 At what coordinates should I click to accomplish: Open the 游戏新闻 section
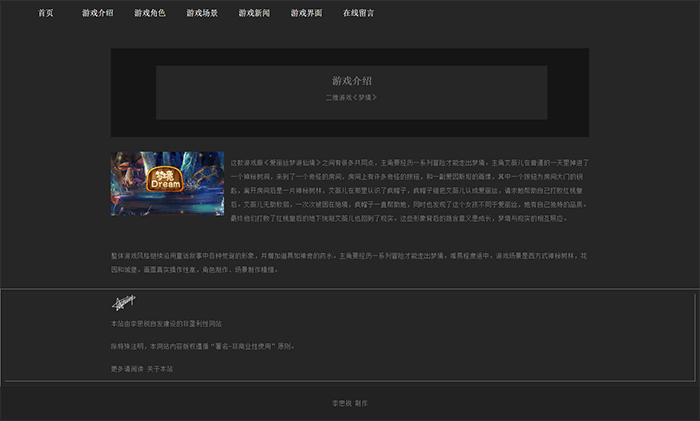coord(254,14)
